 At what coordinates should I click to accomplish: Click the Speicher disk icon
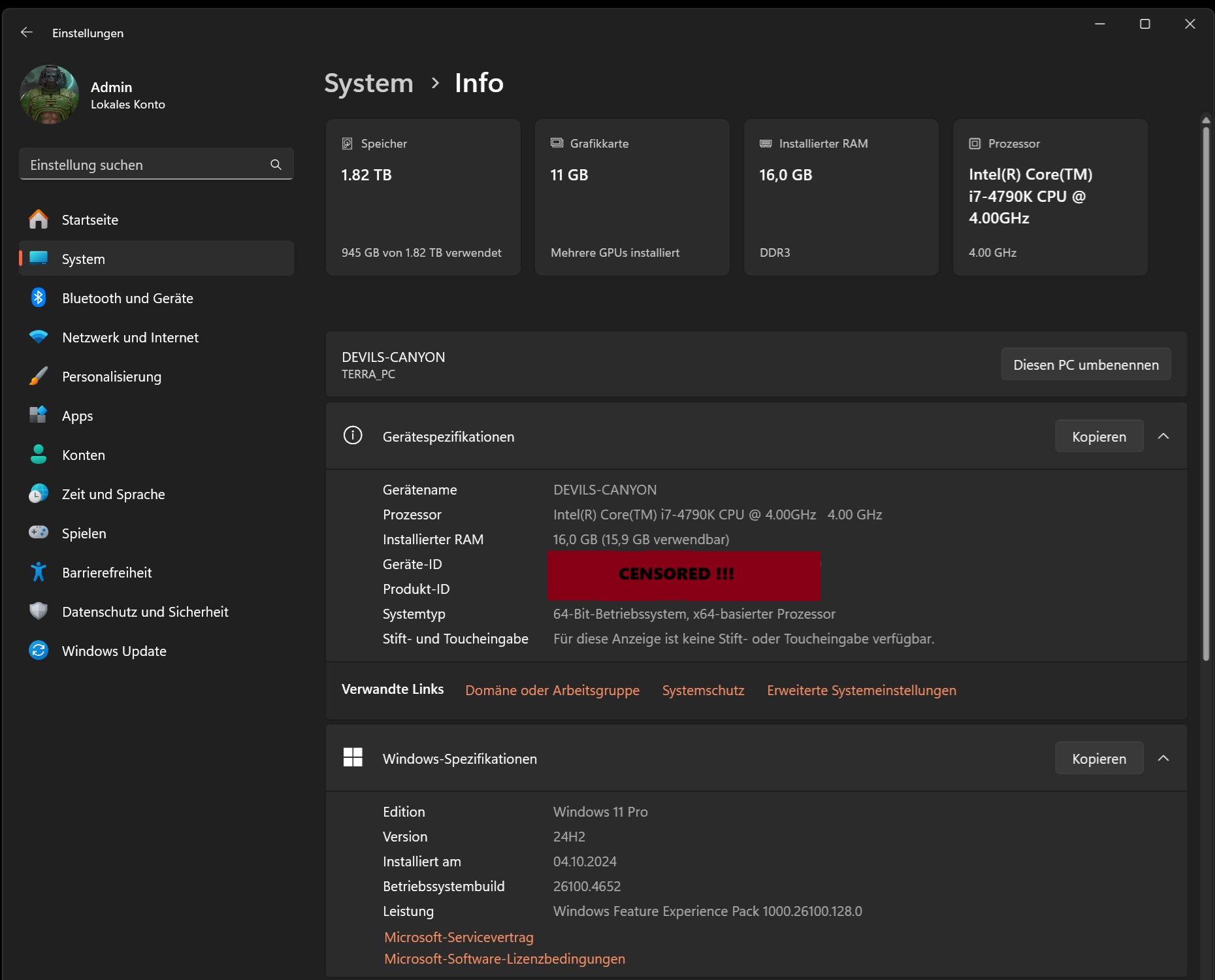[x=348, y=144]
